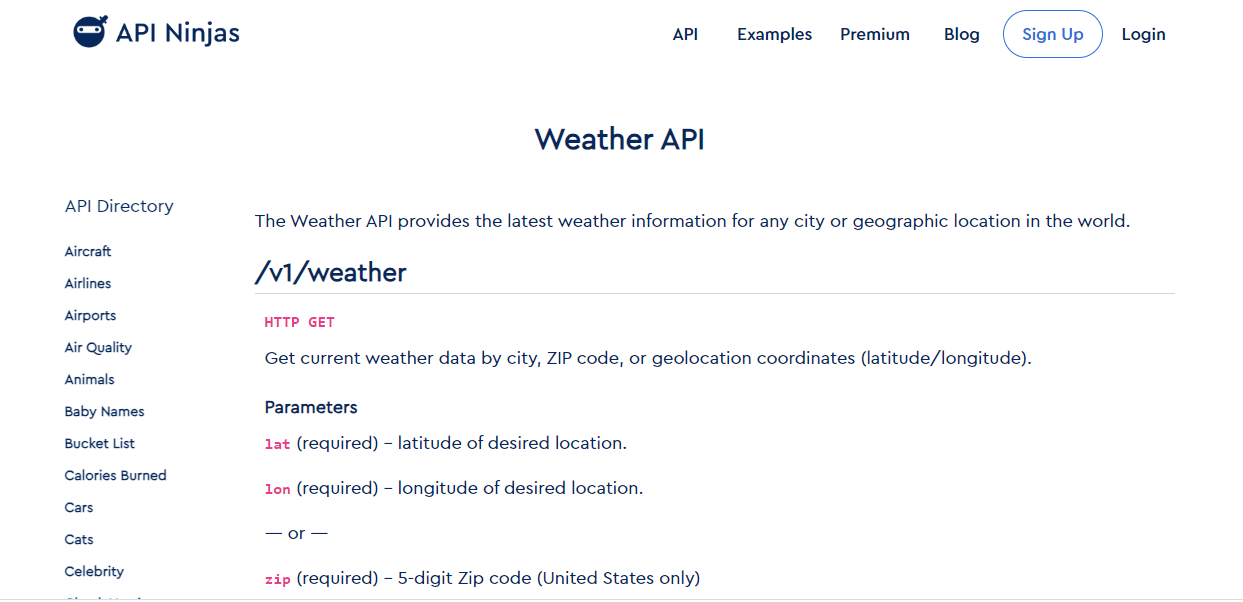Visit the Blog from the navbar
The image size is (1243, 602).
(962, 34)
